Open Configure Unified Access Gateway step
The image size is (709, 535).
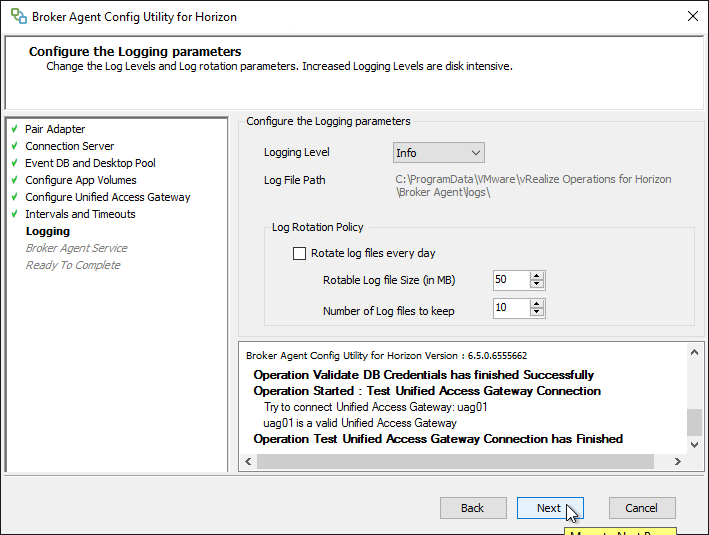108,197
